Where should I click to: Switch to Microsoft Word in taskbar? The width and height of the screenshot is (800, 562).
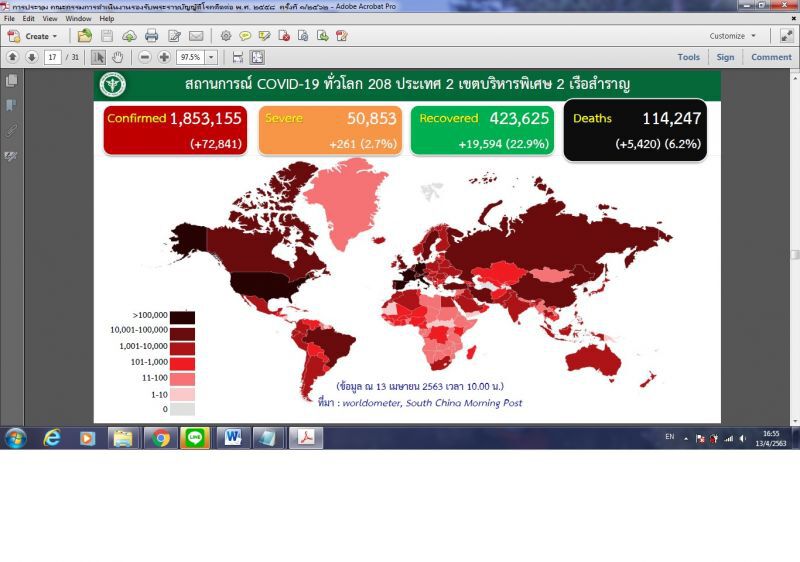click(233, 438)
